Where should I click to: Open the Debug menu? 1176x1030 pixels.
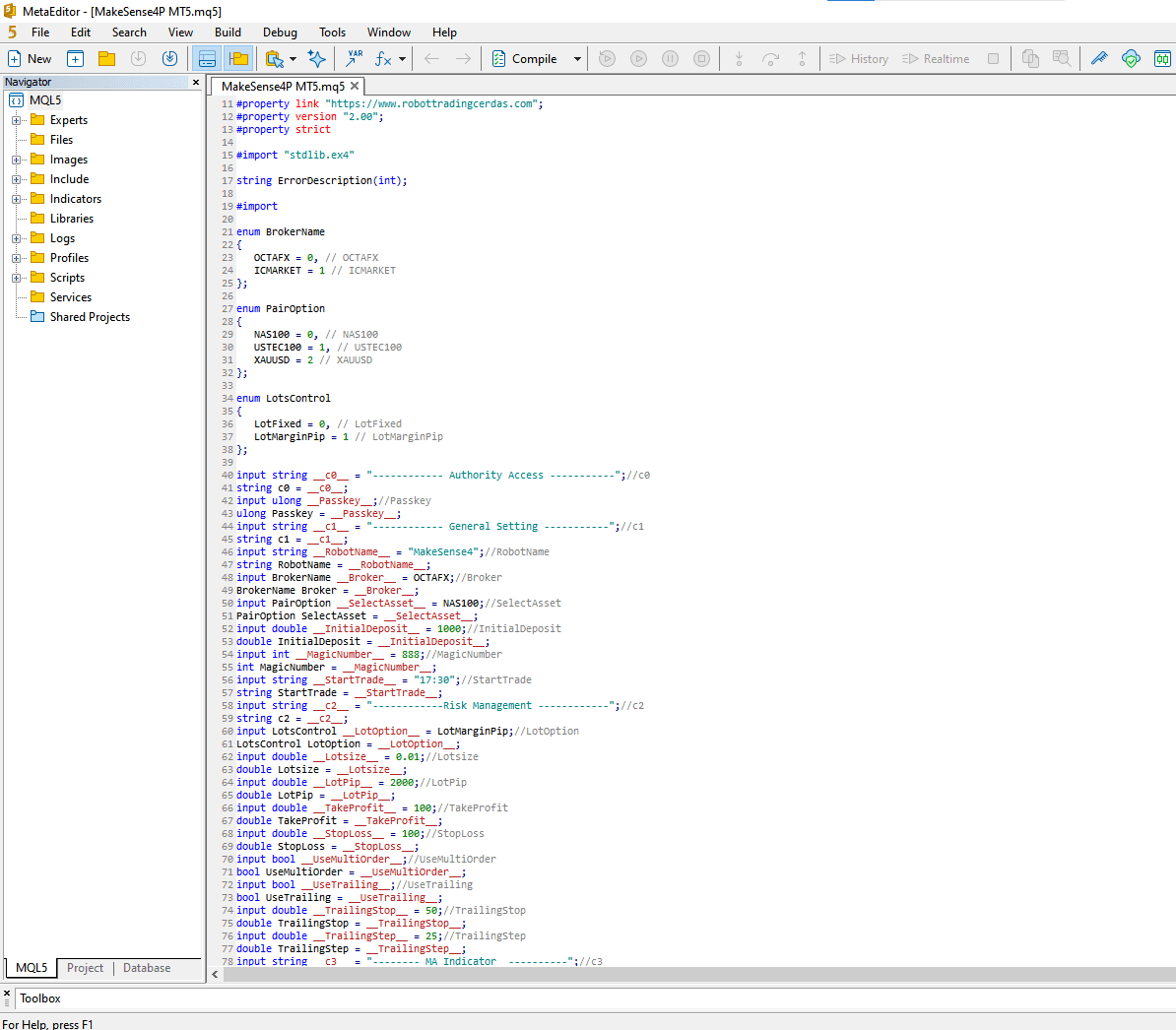(x=280, y=32)
